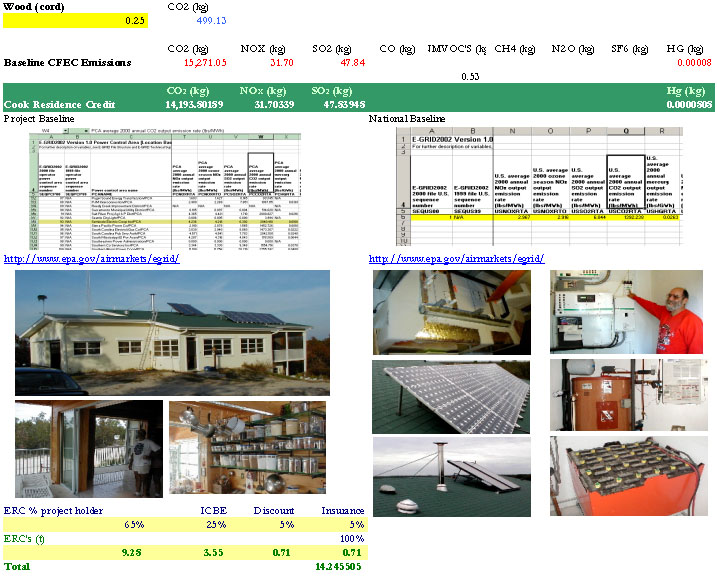Viewport: 717px width, 576px height.
Task: Select the red 15,271.05 baseline CO2 value
Action: coord(205,63)
